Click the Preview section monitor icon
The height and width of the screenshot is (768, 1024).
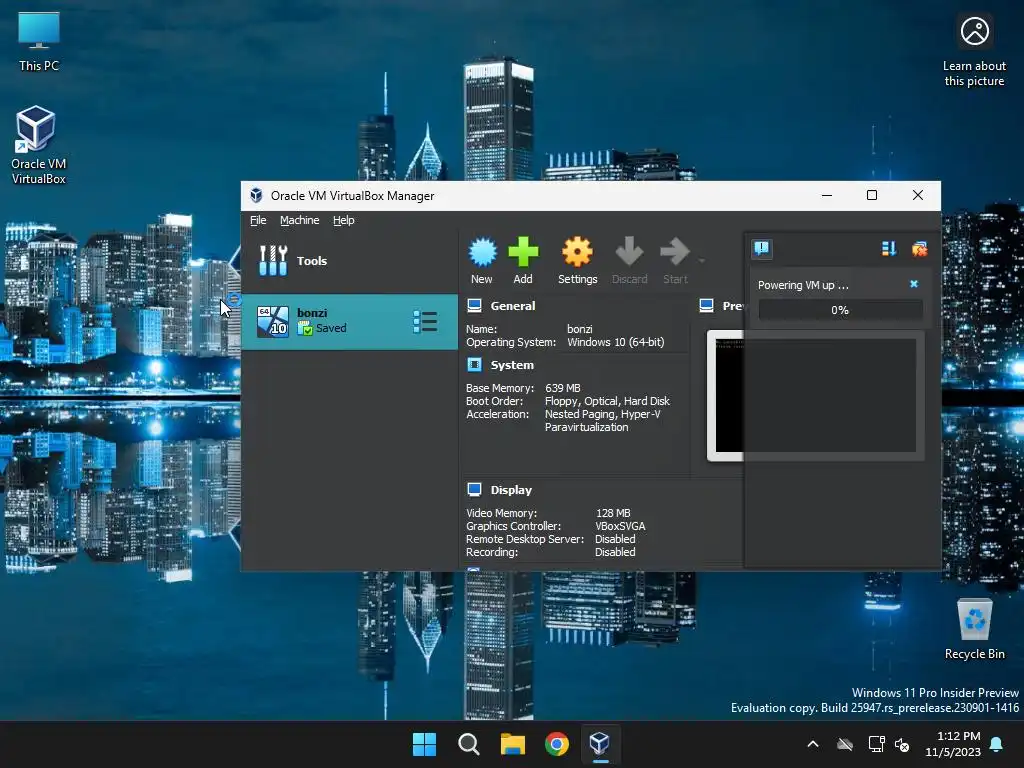[707, 306]
